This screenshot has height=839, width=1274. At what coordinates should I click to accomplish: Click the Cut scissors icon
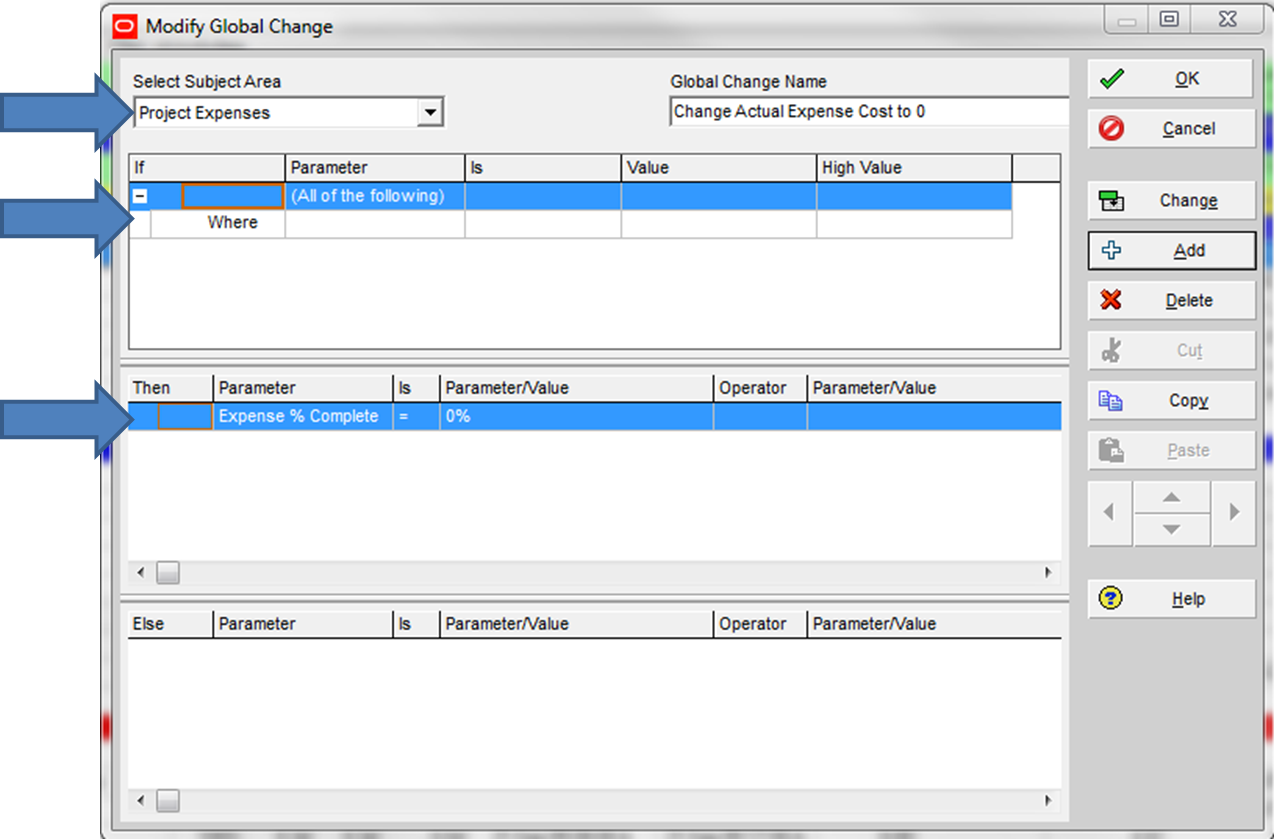point(1112,350)
